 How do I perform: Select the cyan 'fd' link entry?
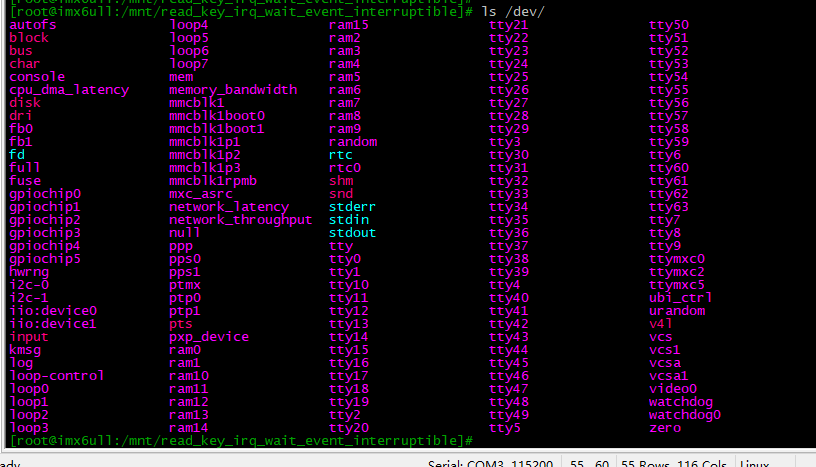coord(17,155)
